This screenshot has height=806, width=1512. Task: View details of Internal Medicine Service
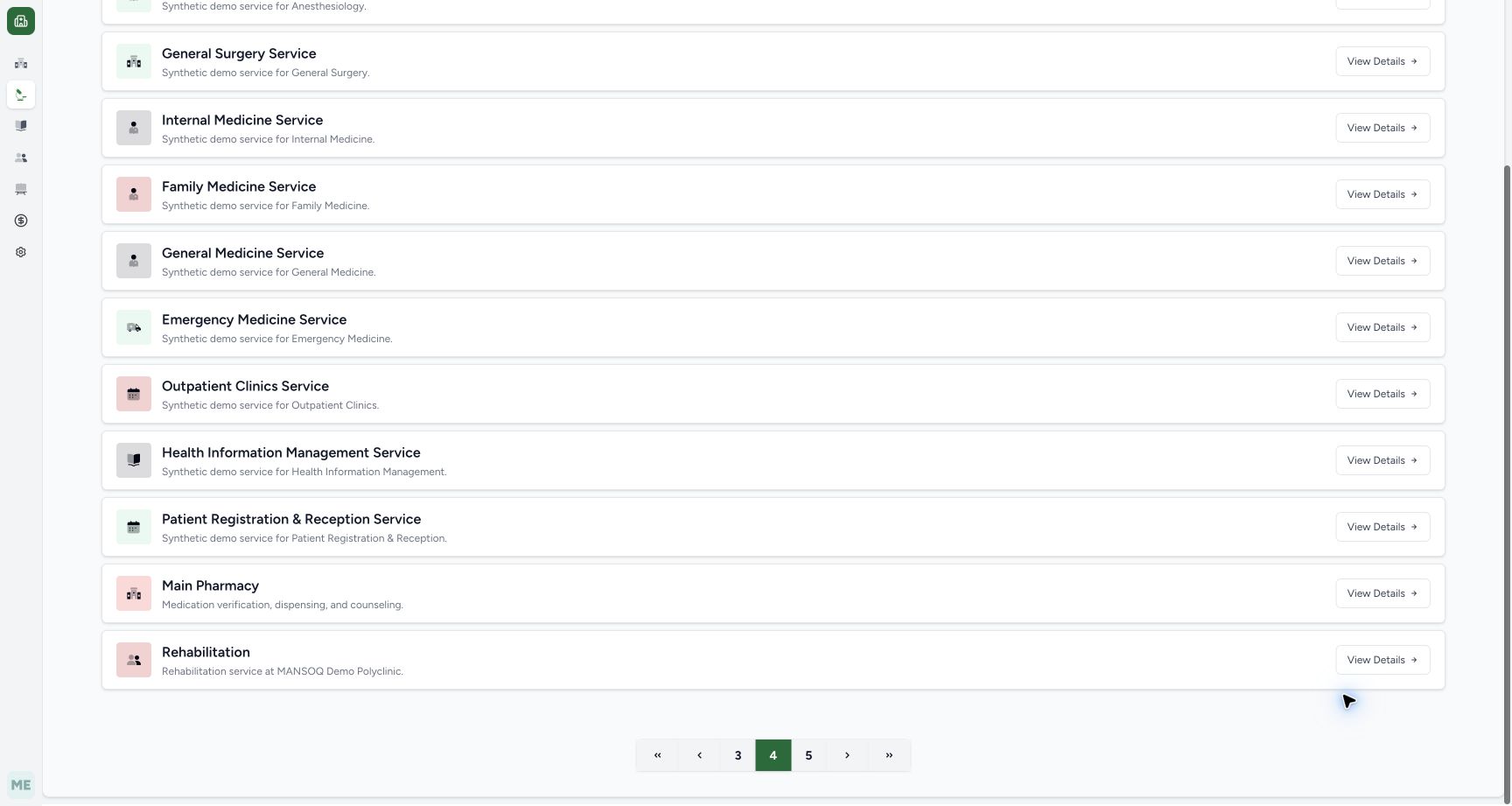(1382, 128)
